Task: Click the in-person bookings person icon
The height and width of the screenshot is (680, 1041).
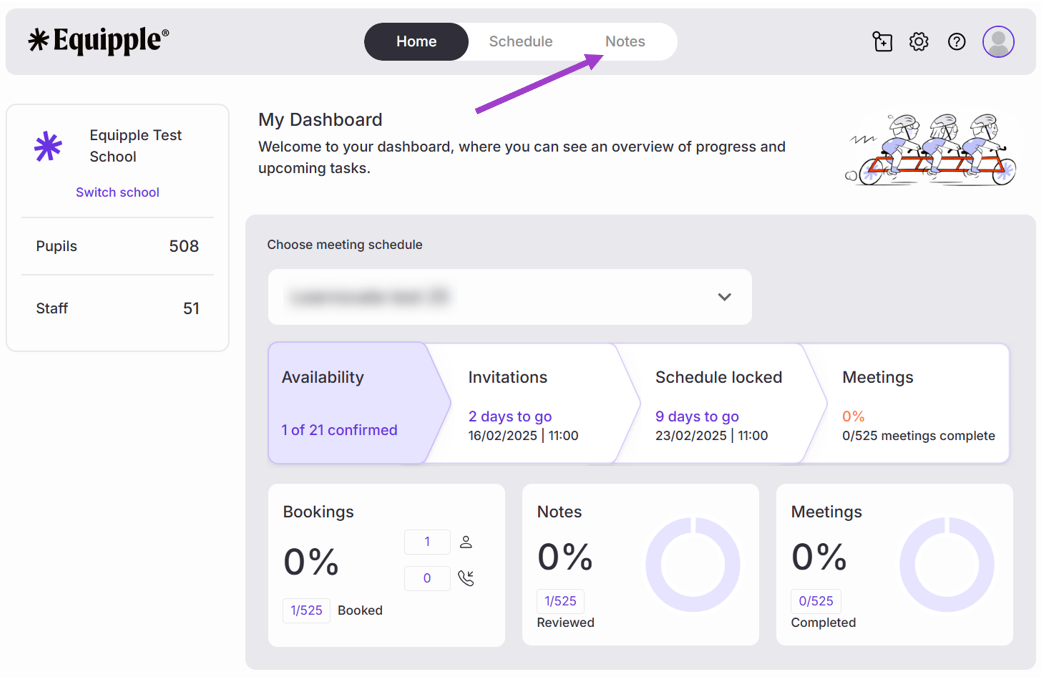Action: (466, 542)
